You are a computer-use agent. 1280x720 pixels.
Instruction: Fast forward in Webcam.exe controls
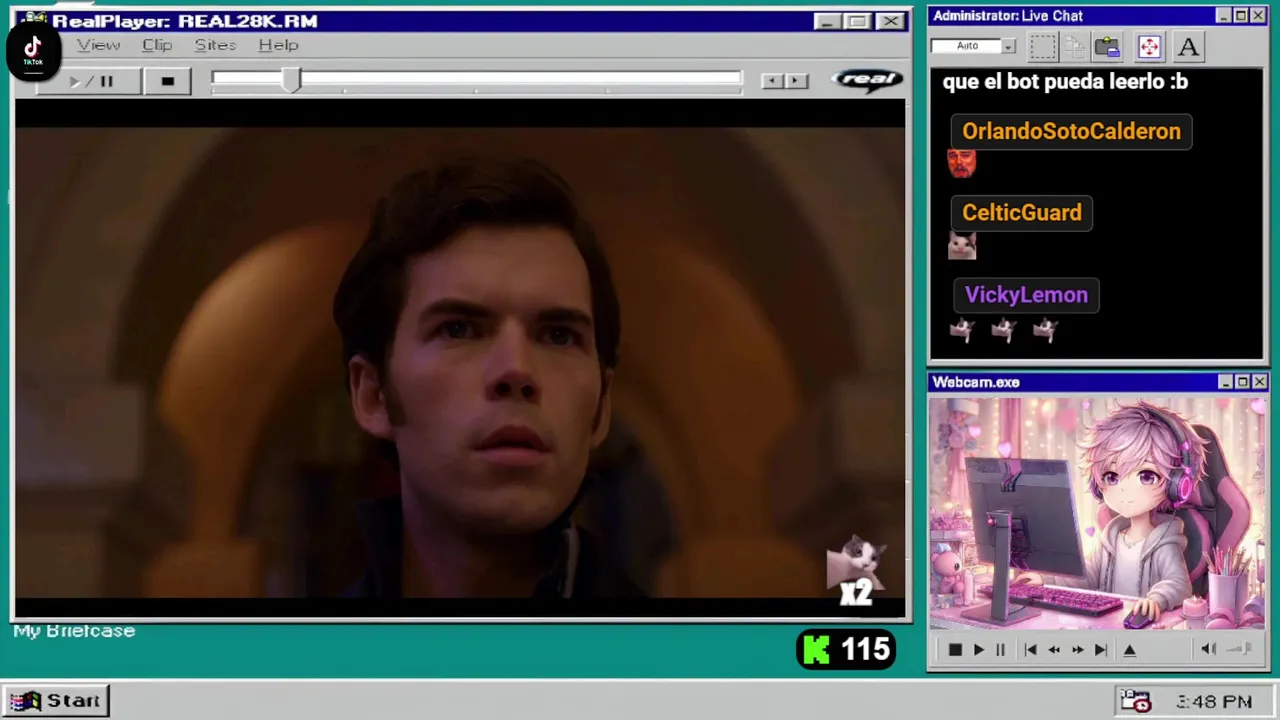coord(1077,650)
